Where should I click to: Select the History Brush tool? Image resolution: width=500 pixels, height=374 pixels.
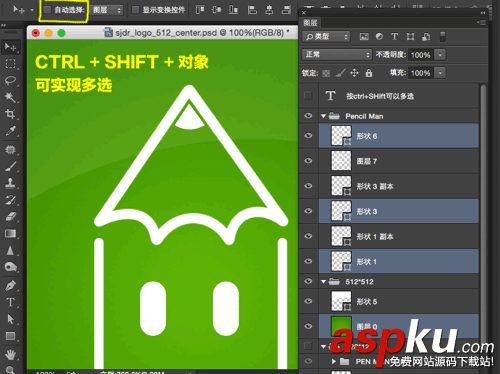(11, 200)
